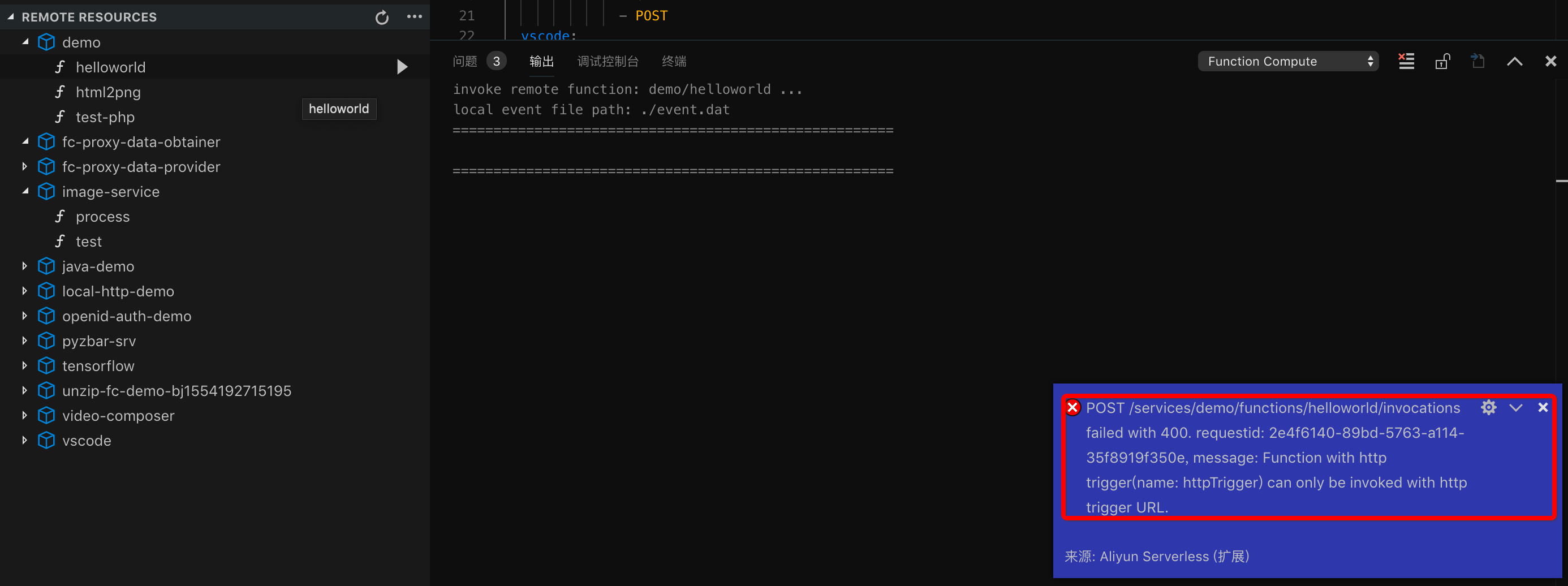Collapse the image-service service
Image resolution: width=1568 pixels, height=586 pixels.
pyautogui.click(x=25, y=191)
